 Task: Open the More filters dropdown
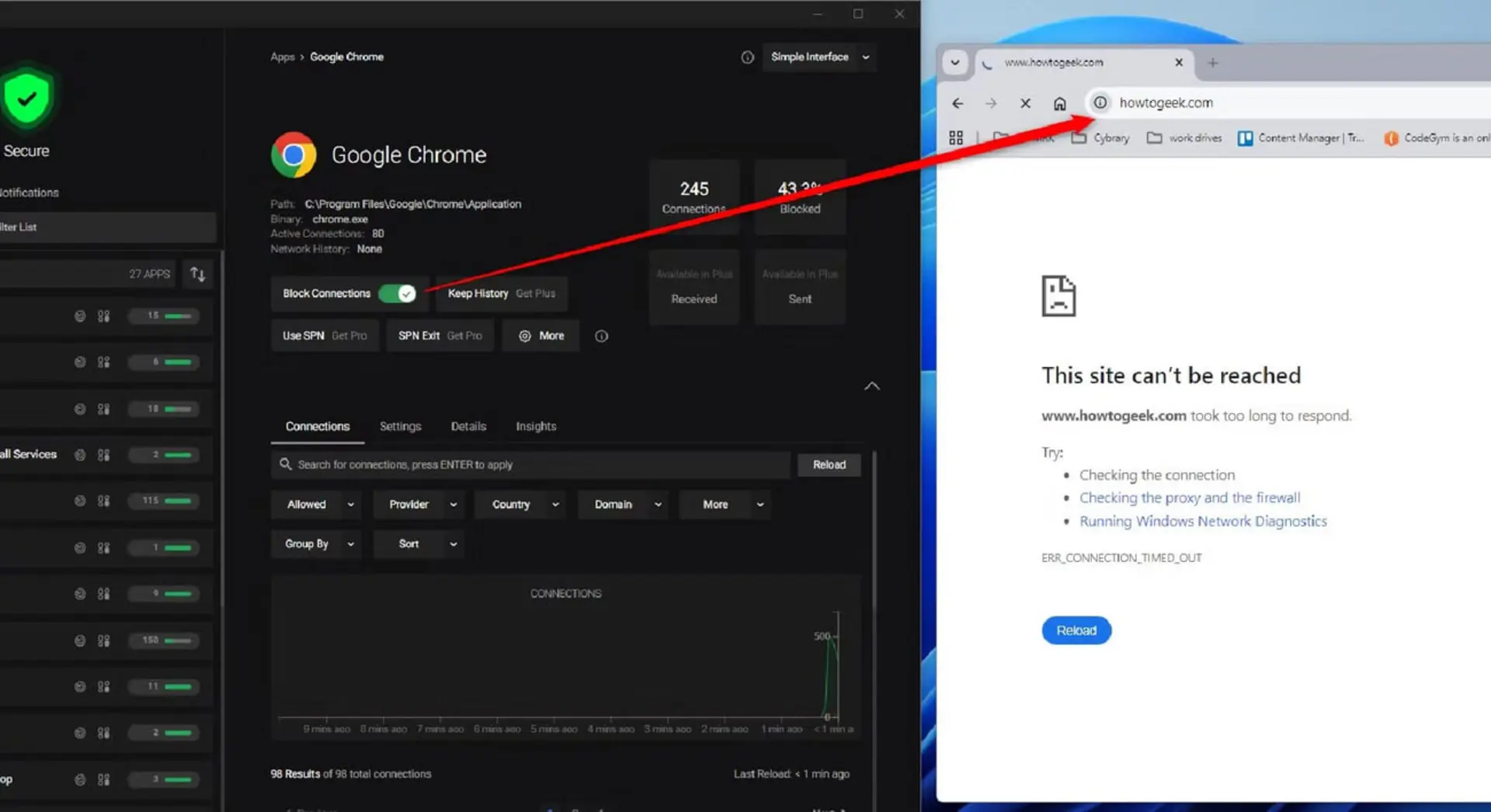[x=725, y=505]
